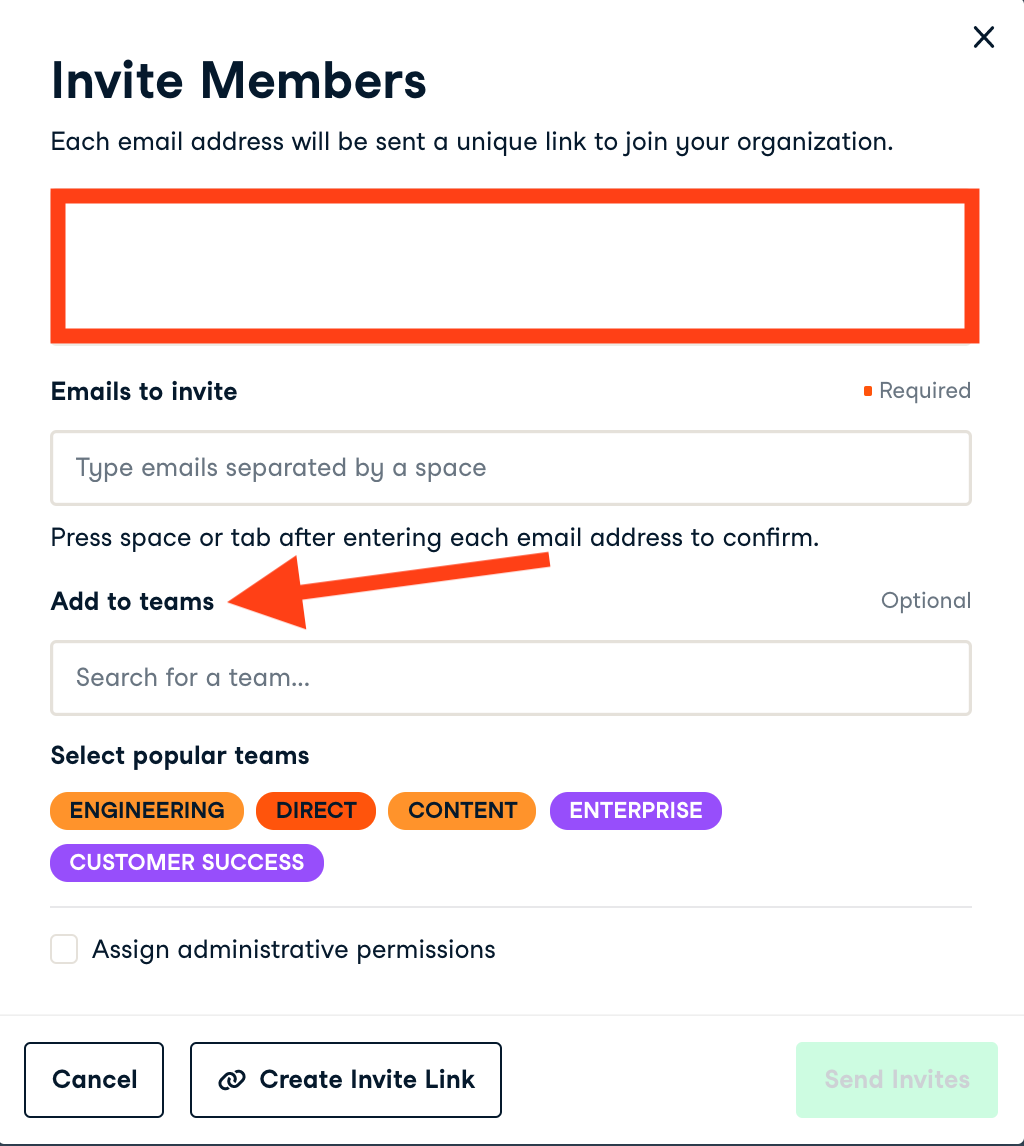1024x1146 pixels.
Task: Click the Search for a team box
Action: pyautogui.click(x=510, y=678)
